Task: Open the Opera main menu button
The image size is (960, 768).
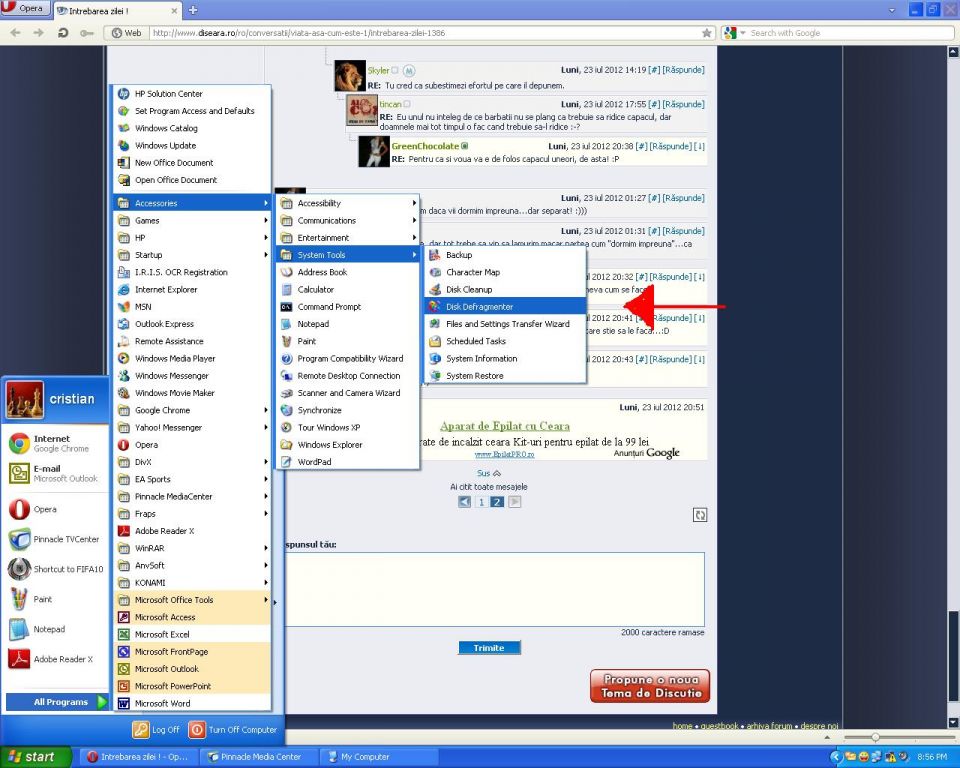Action: [x=25, y=9]
